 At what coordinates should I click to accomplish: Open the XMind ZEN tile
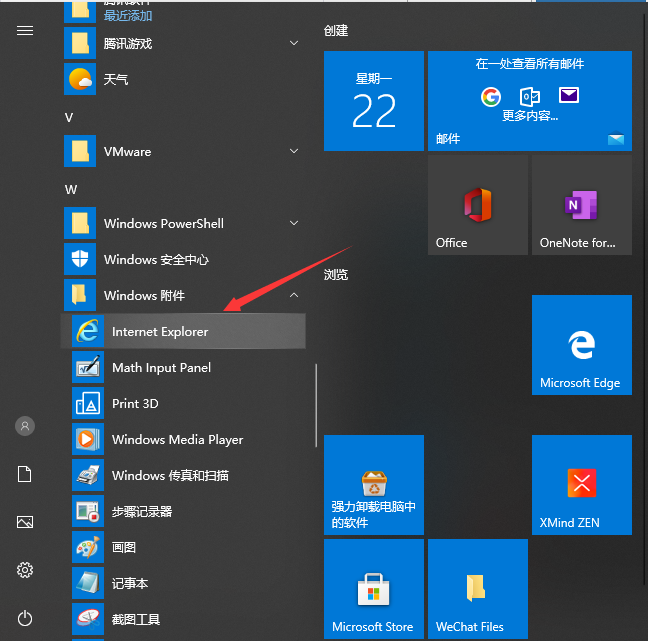tap(581, 485)
